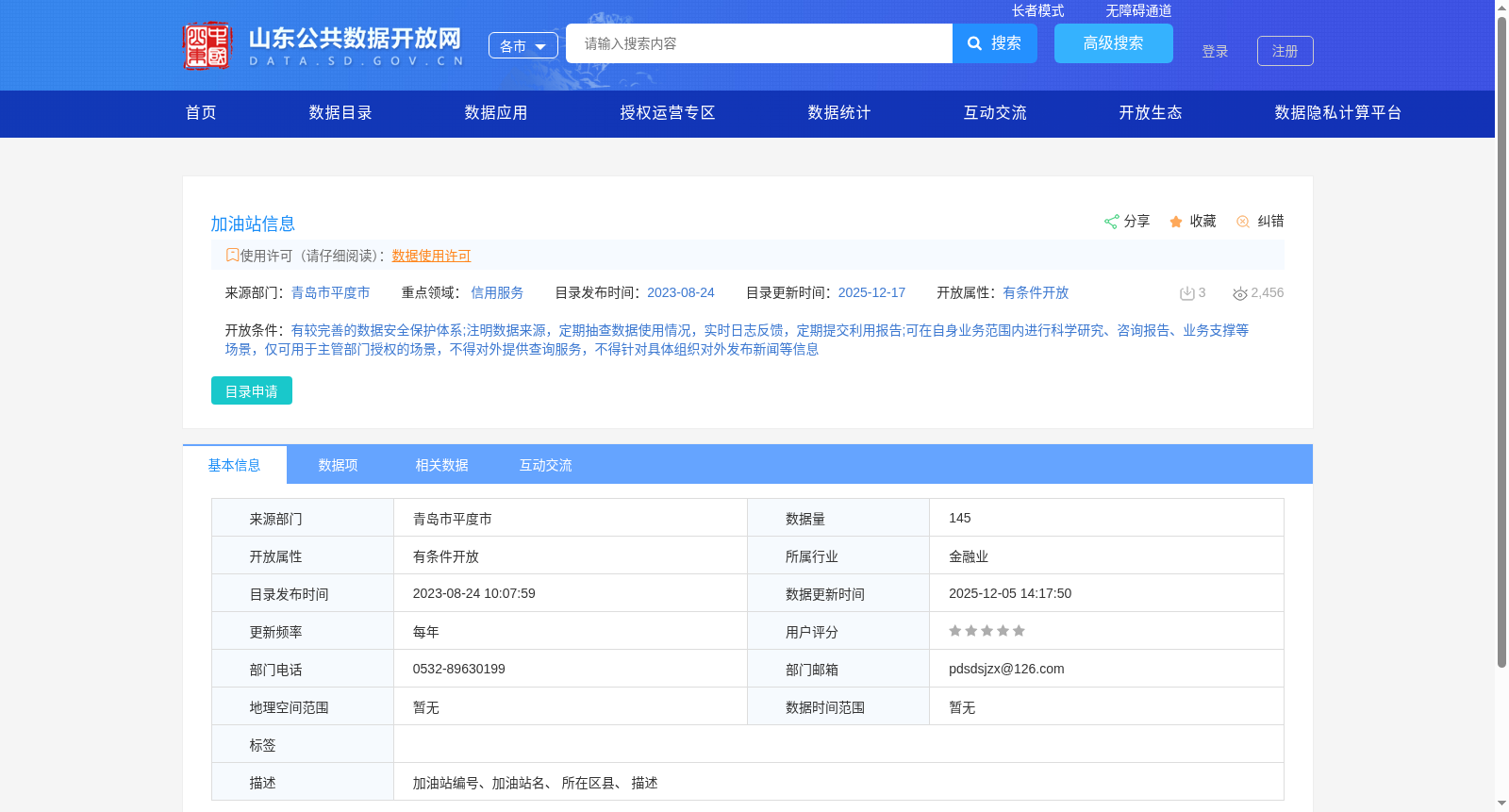Click the 分享 text label

click(1136, 222)
